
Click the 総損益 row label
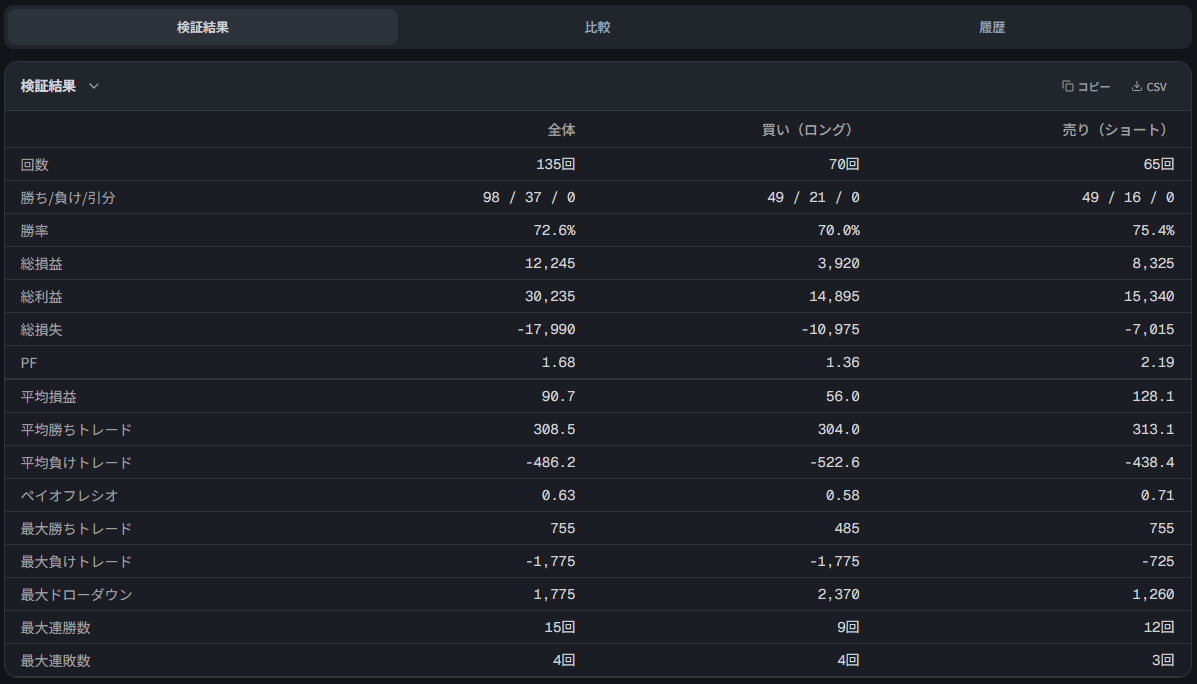[41, 264]
